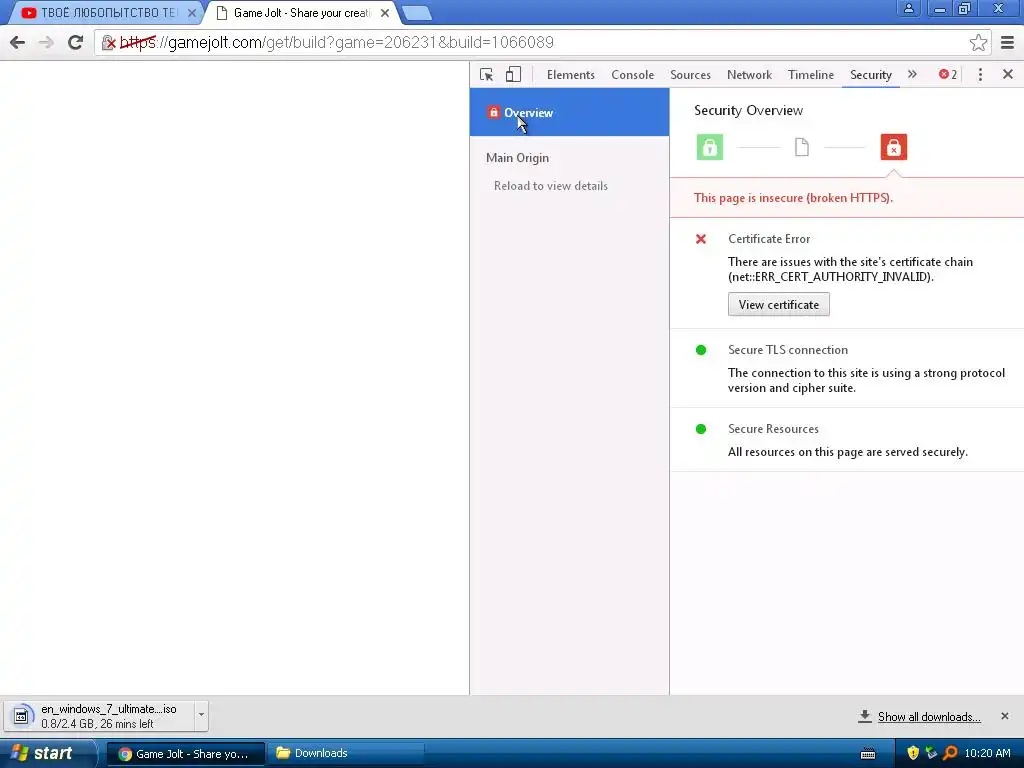The width and height of the screenshot is (1024, 768).
Task: Click the red error count indicator
Action: point(948,74)
